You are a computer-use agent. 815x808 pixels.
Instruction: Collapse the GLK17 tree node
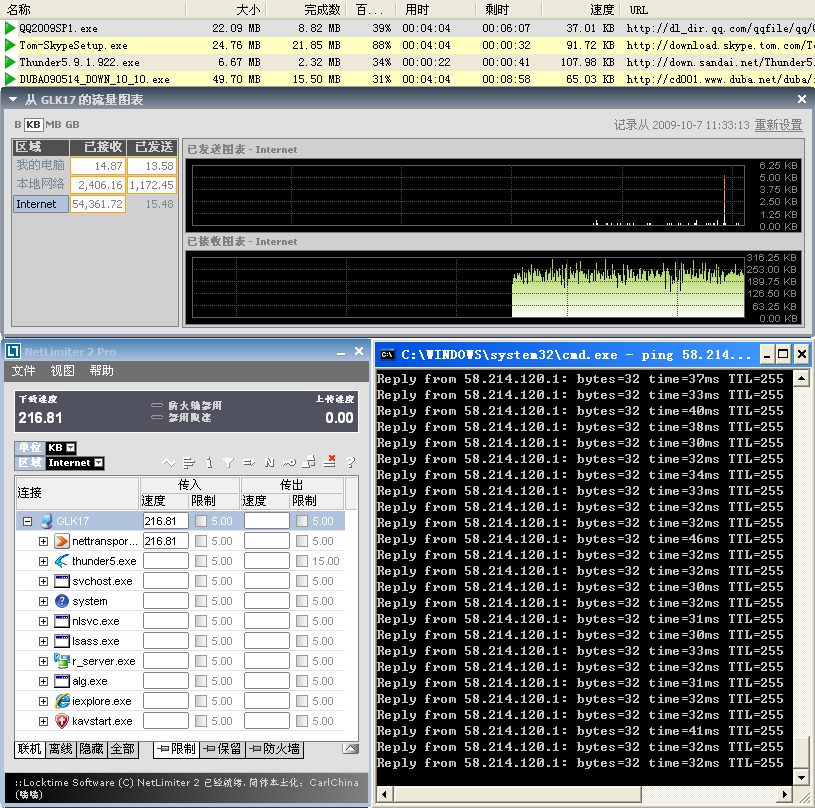point(28,521)
